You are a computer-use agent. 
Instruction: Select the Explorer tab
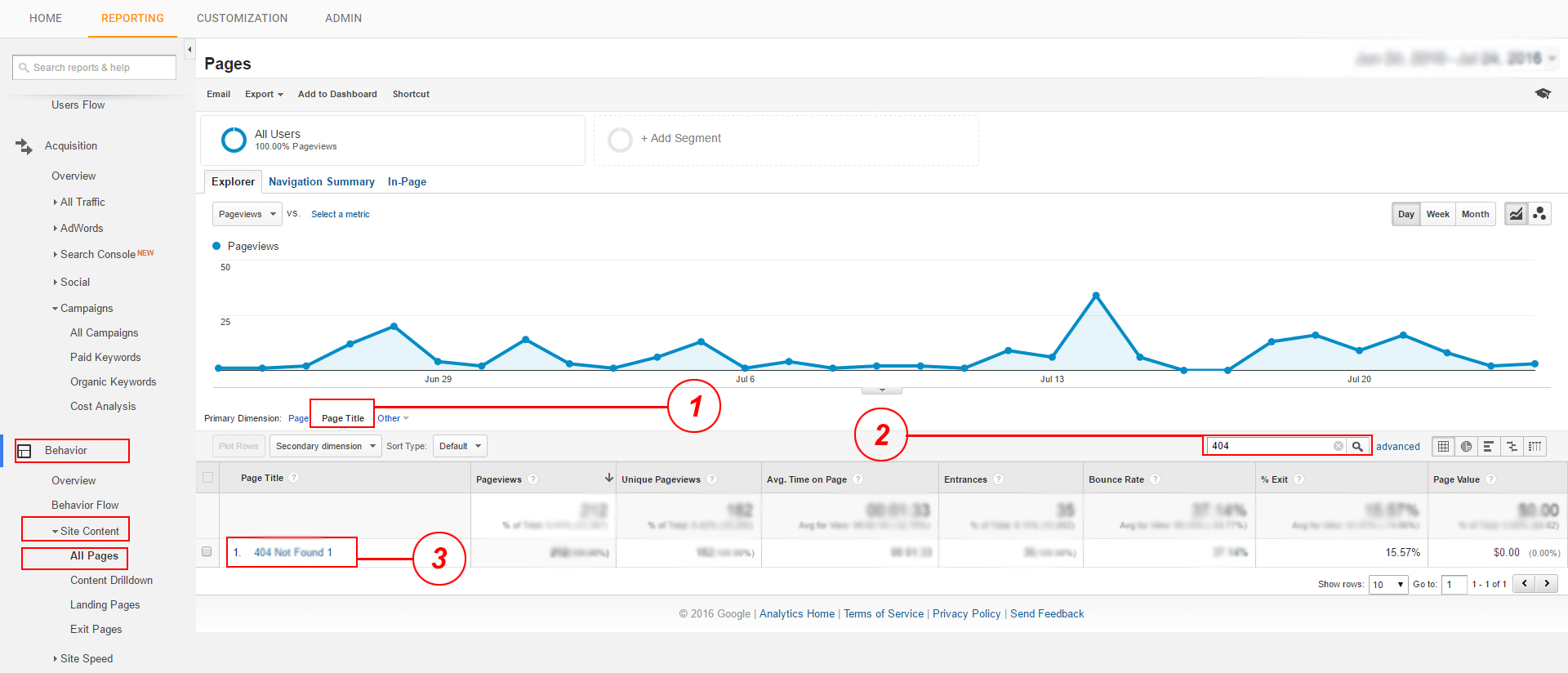(x=233, y=181)
